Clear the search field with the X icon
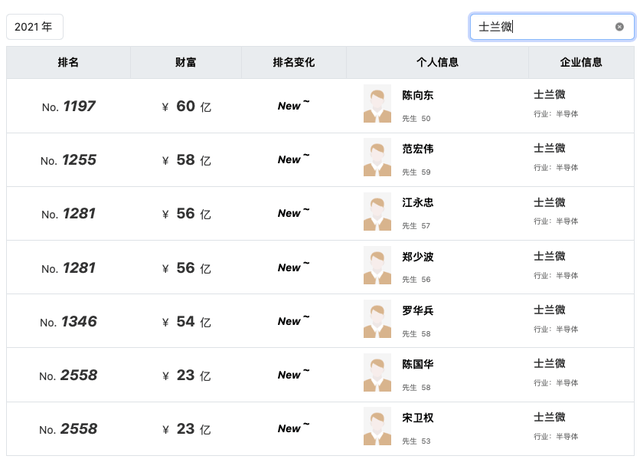This screenshot has width=640, height=469. click(619, 27)
